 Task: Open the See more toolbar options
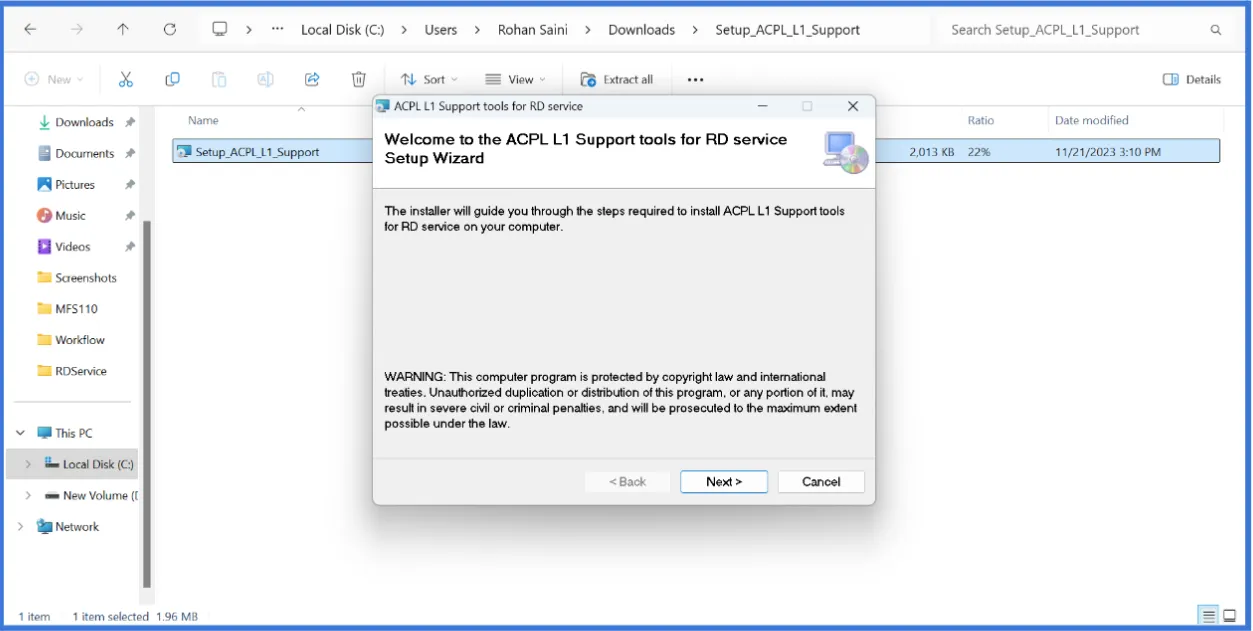coord(696,79)
